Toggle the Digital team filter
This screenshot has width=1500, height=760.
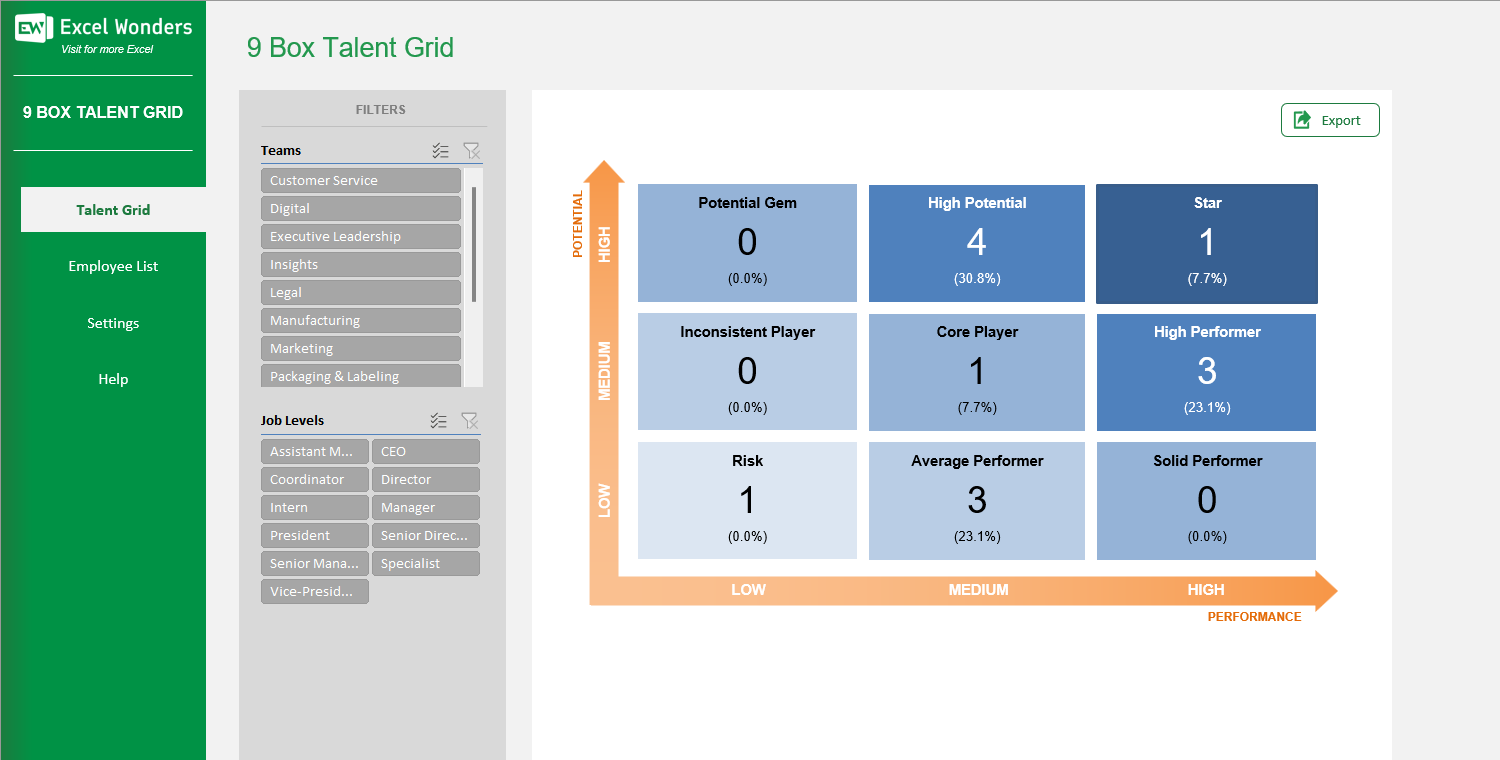360,208
